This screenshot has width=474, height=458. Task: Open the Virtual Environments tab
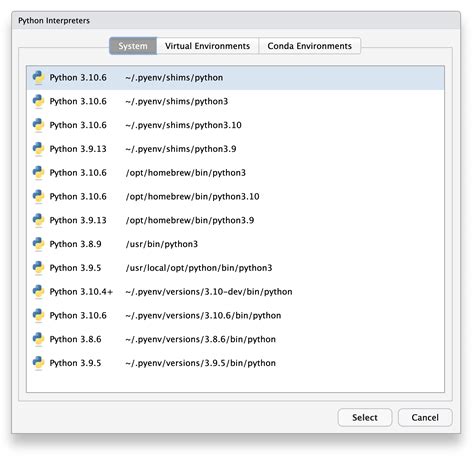tap(207, 46)
